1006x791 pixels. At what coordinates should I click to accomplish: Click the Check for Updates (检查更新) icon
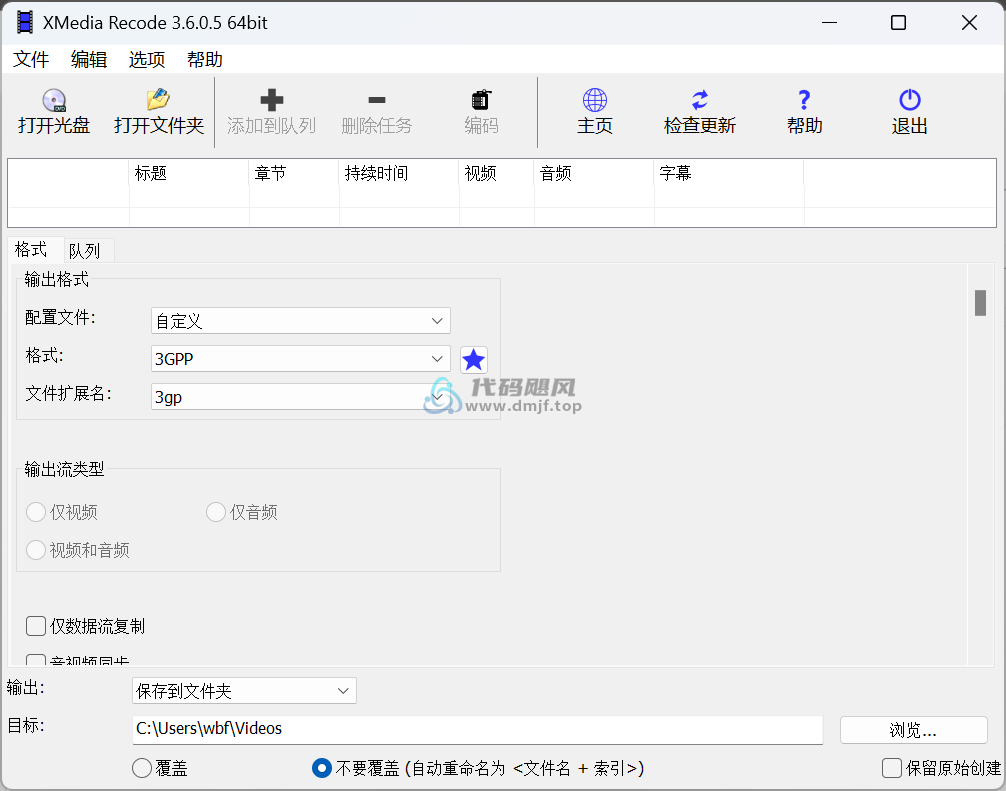699,100
